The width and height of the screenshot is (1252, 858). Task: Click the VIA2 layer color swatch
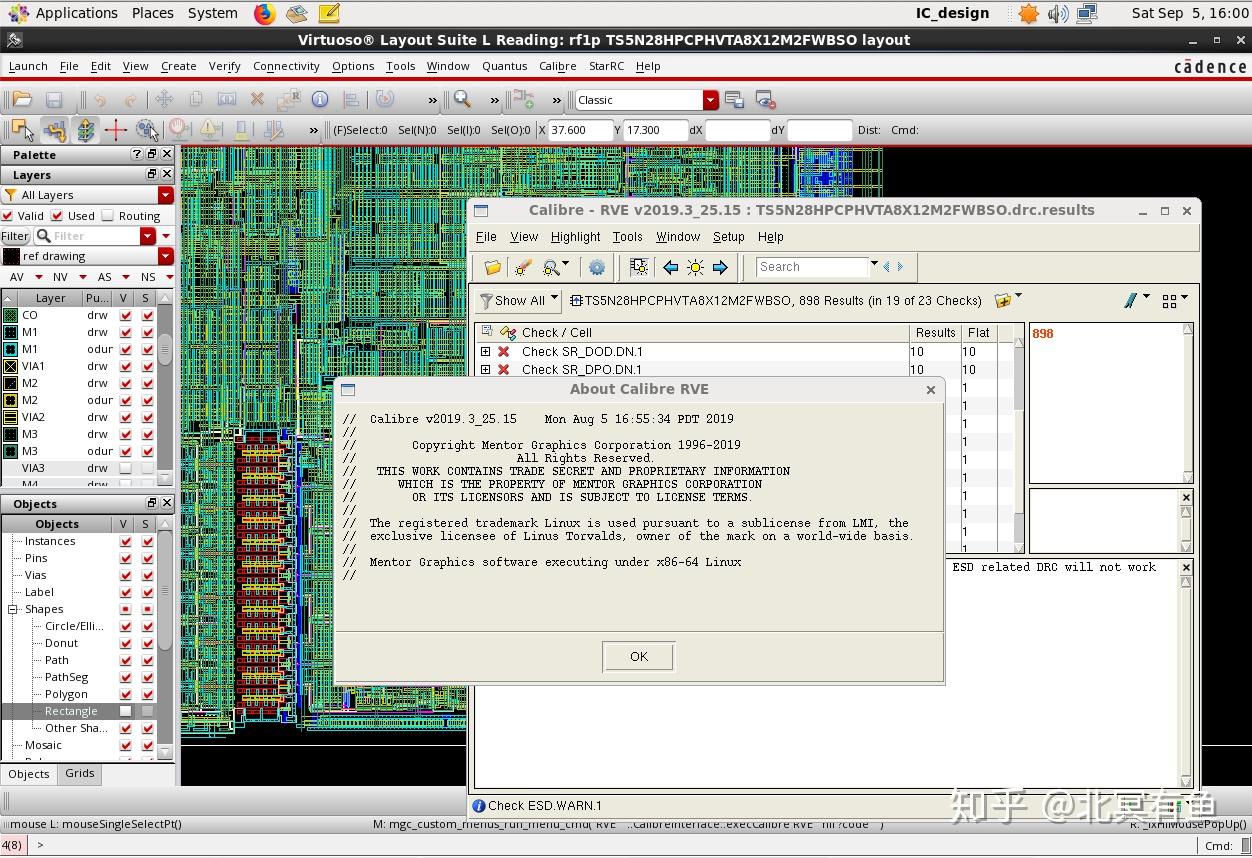(x=10, y=417)
